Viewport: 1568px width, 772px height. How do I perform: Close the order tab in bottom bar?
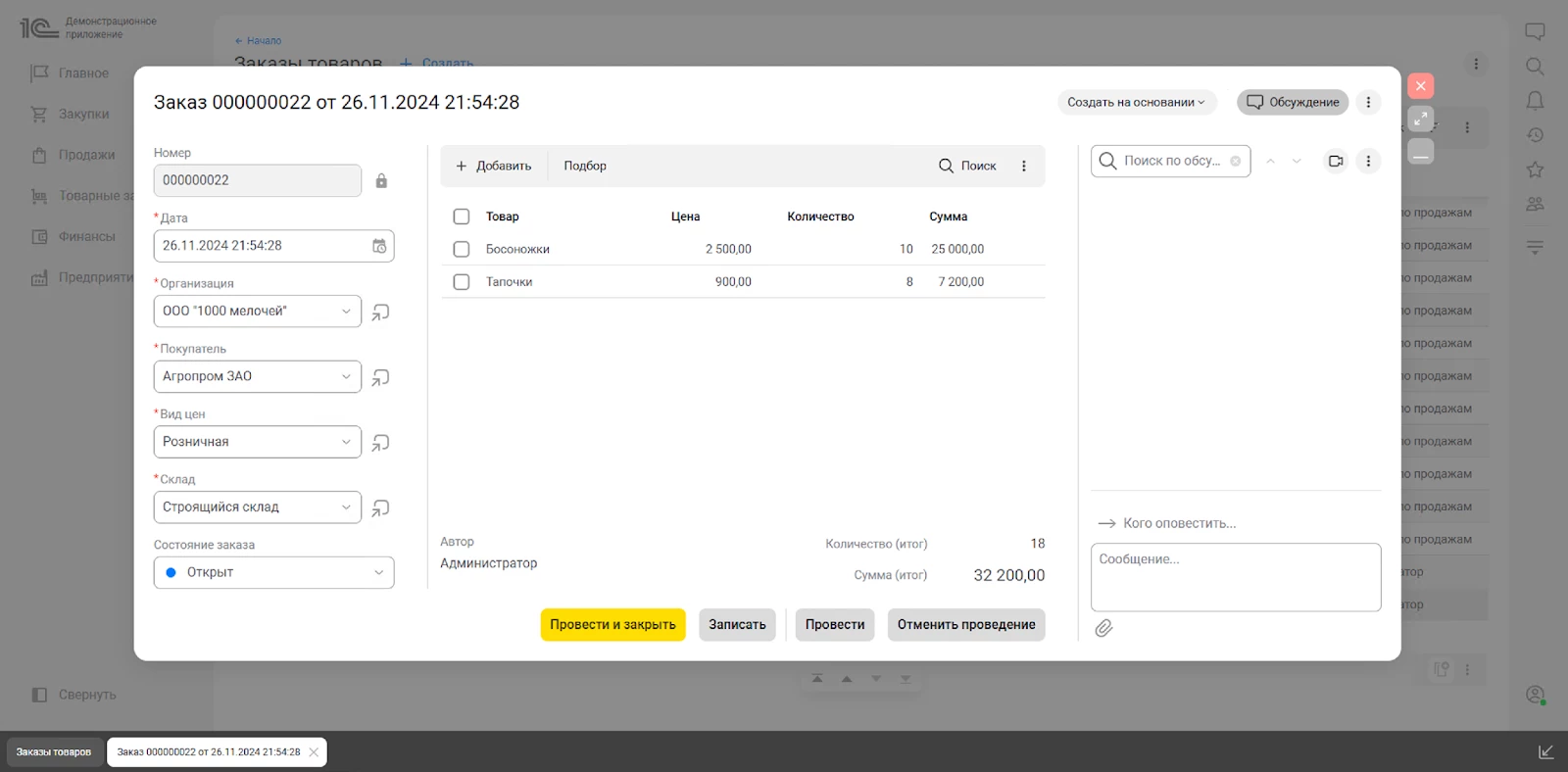point(314,752)
